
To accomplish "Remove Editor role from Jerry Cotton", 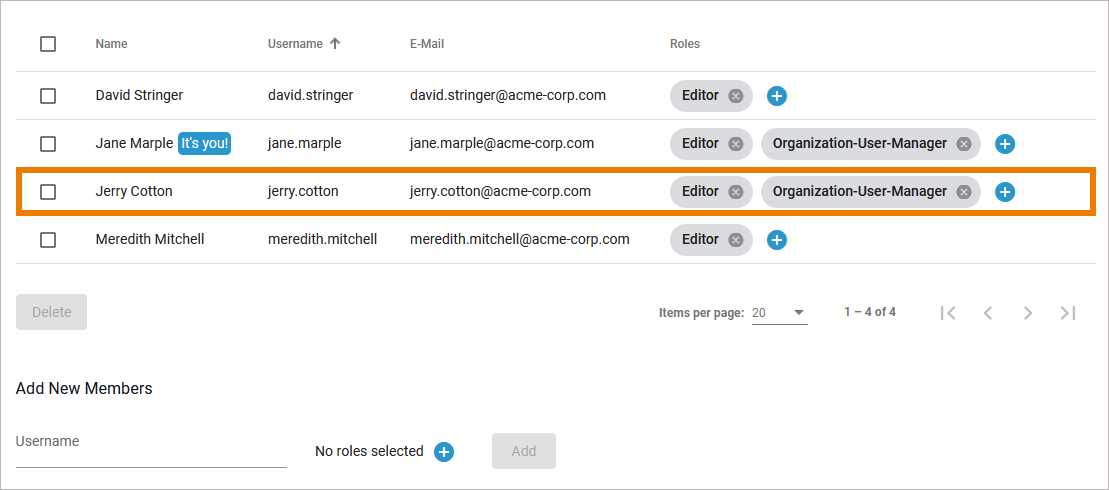I will (x=736, y=192).
